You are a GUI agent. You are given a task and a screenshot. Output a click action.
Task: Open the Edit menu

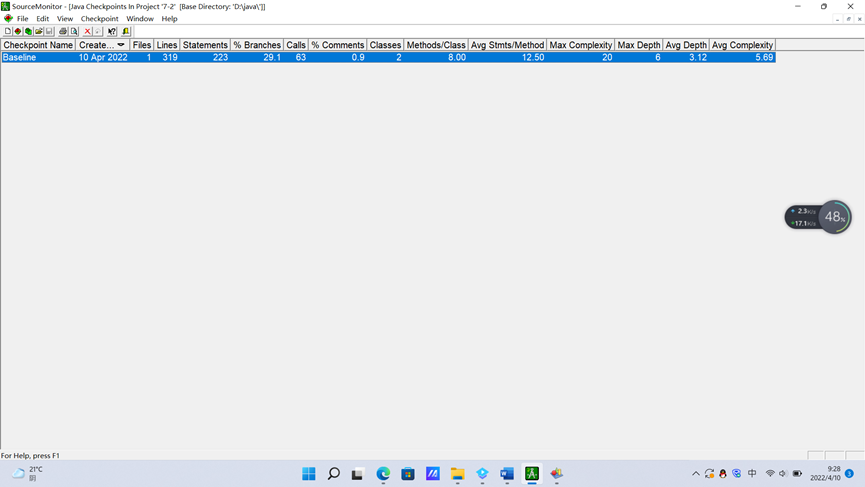point(42,19)
